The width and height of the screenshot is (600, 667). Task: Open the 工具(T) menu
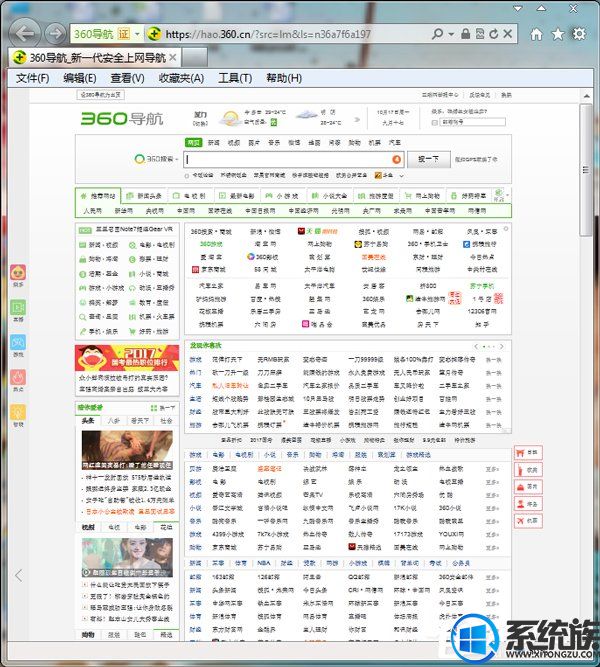235,78
